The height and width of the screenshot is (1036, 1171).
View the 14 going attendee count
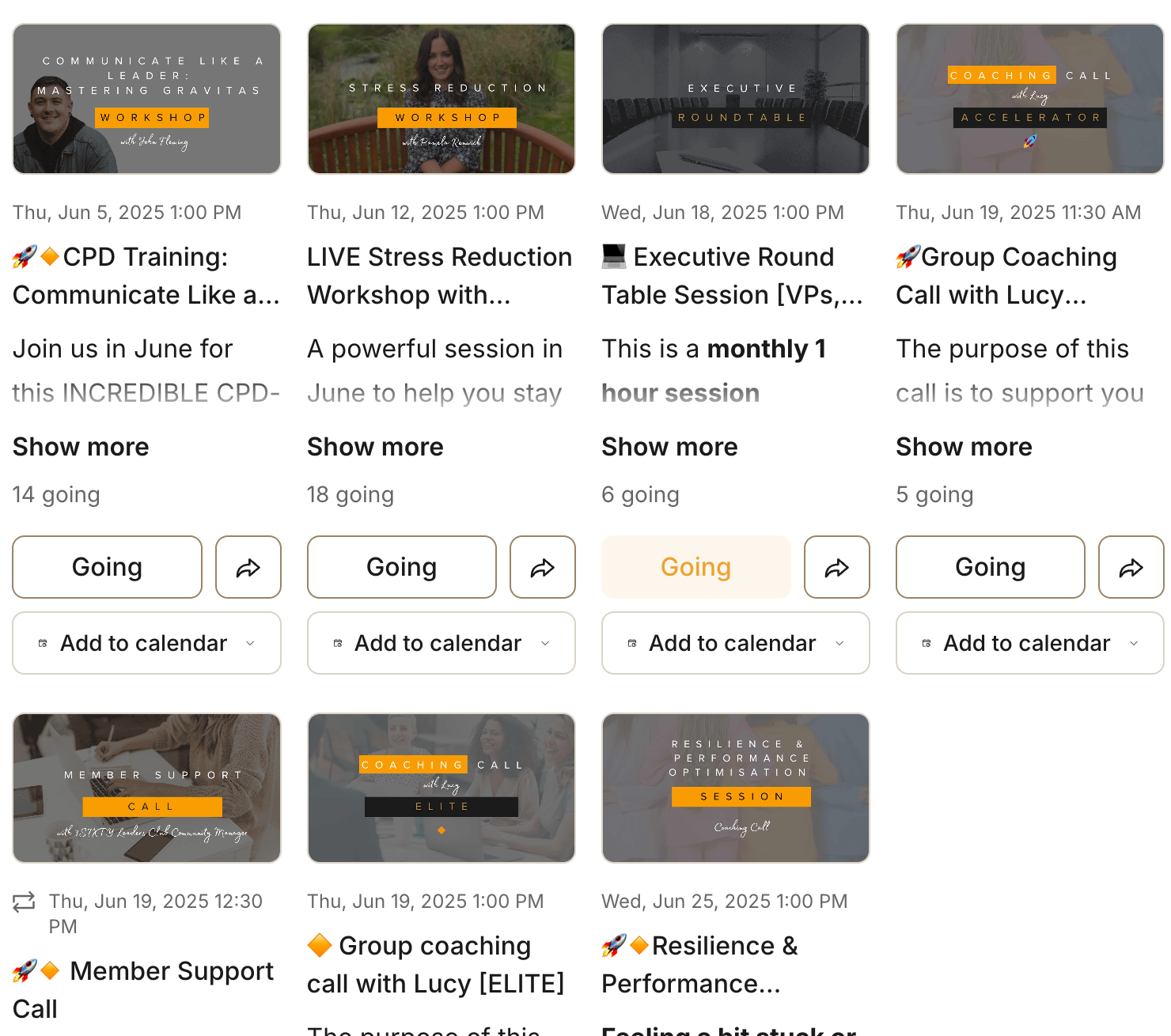coord(56,495)
